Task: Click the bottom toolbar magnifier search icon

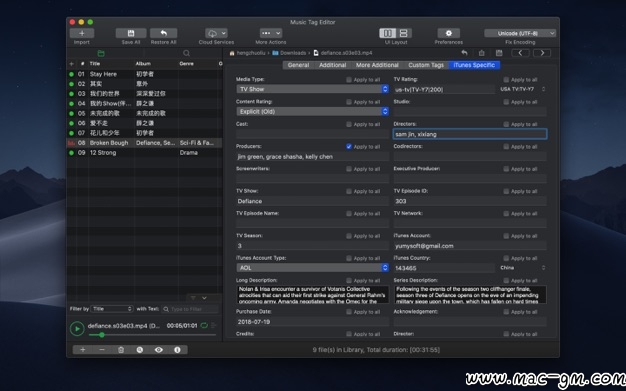Action: point(140,350)
